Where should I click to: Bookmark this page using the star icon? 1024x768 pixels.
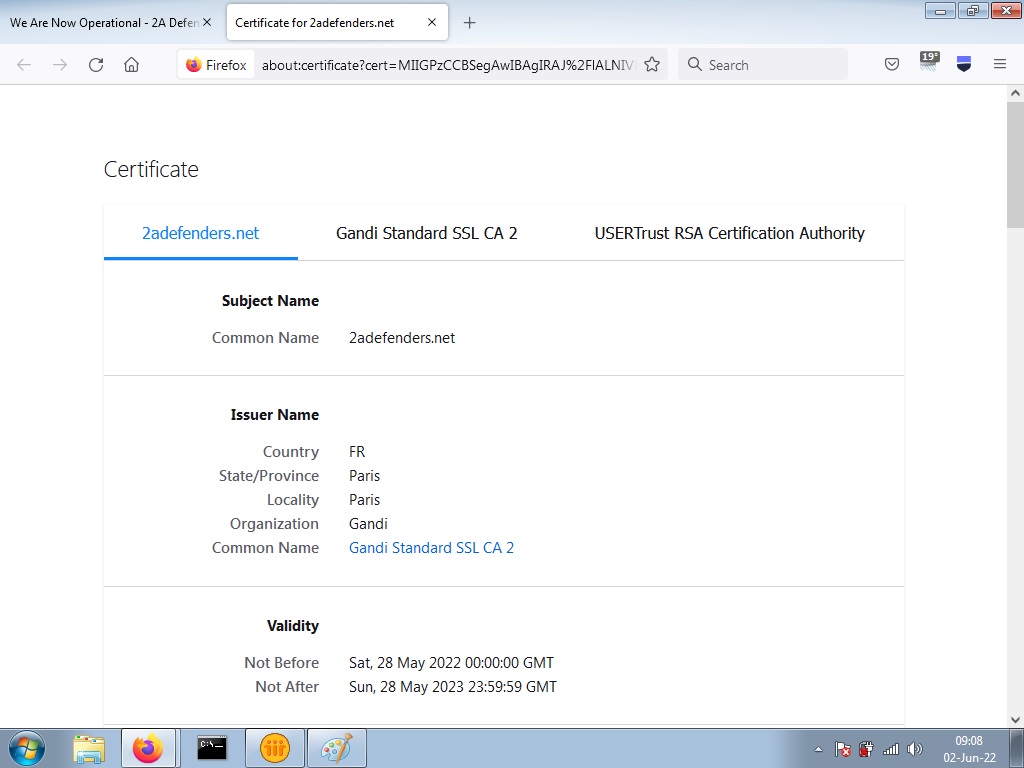(x=651, y=63)
